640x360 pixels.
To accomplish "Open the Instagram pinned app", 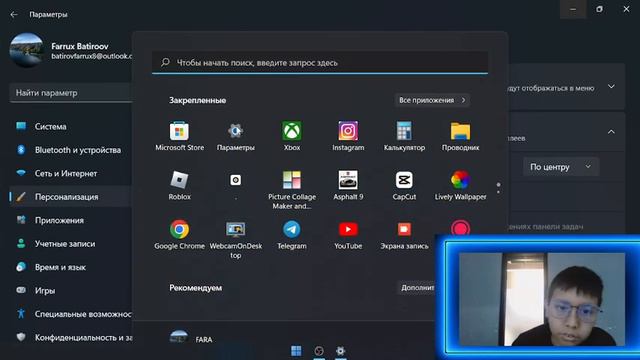I will pyautogui.click(x=348, y=136).
